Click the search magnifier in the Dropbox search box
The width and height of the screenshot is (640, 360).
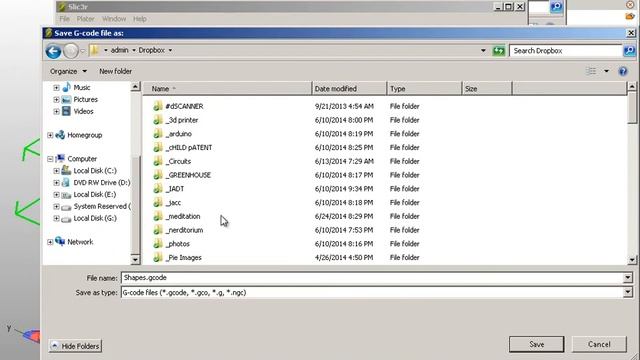click(x=629, y=51)
